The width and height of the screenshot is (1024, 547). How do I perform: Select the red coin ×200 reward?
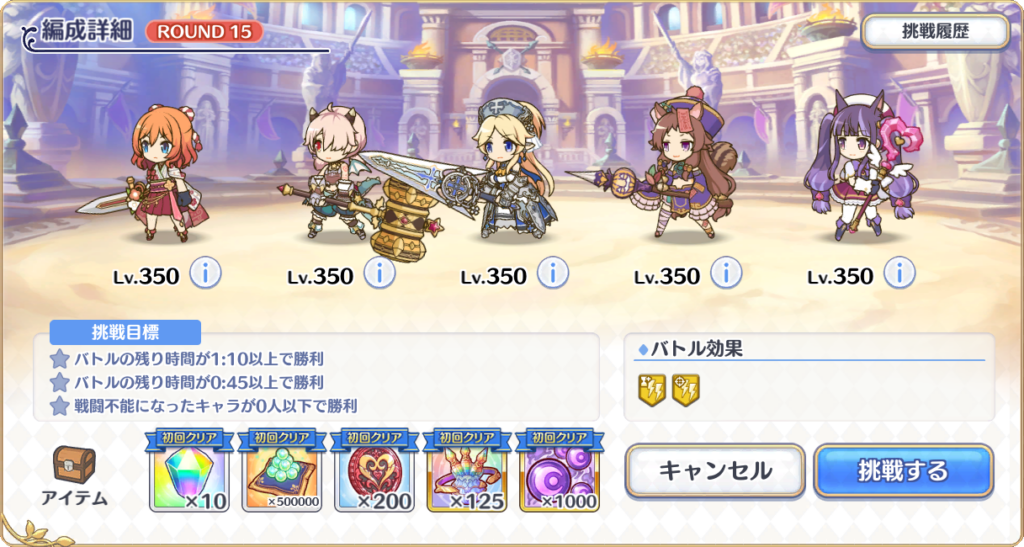point(374,471)
